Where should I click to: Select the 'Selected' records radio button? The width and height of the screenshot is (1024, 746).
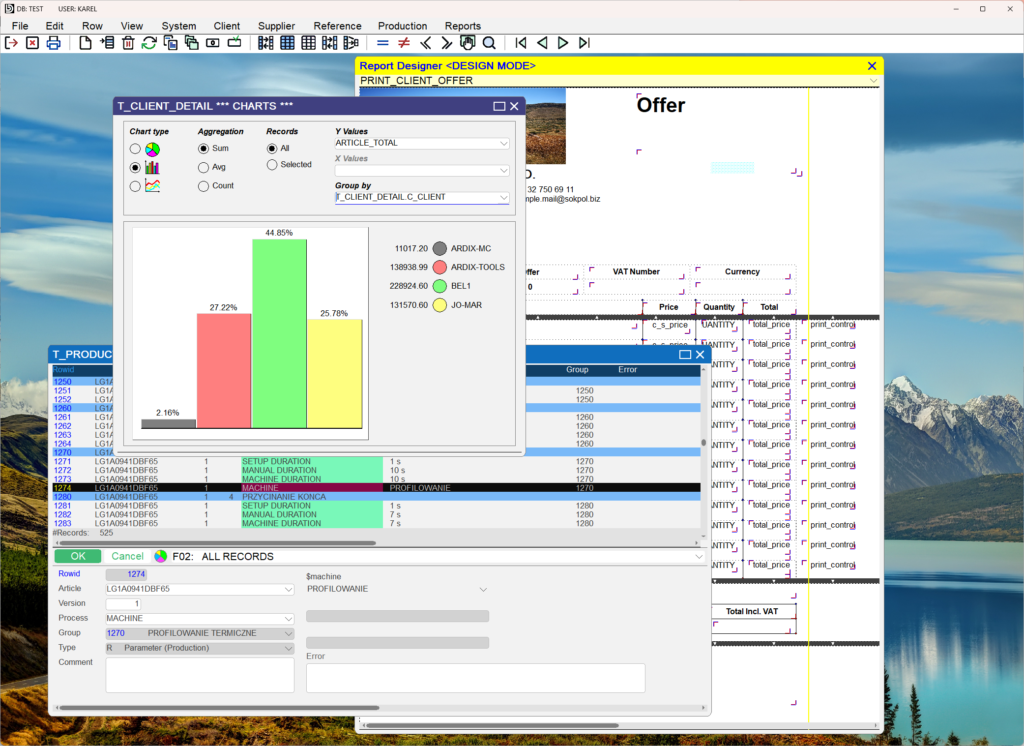click(272, 165)
